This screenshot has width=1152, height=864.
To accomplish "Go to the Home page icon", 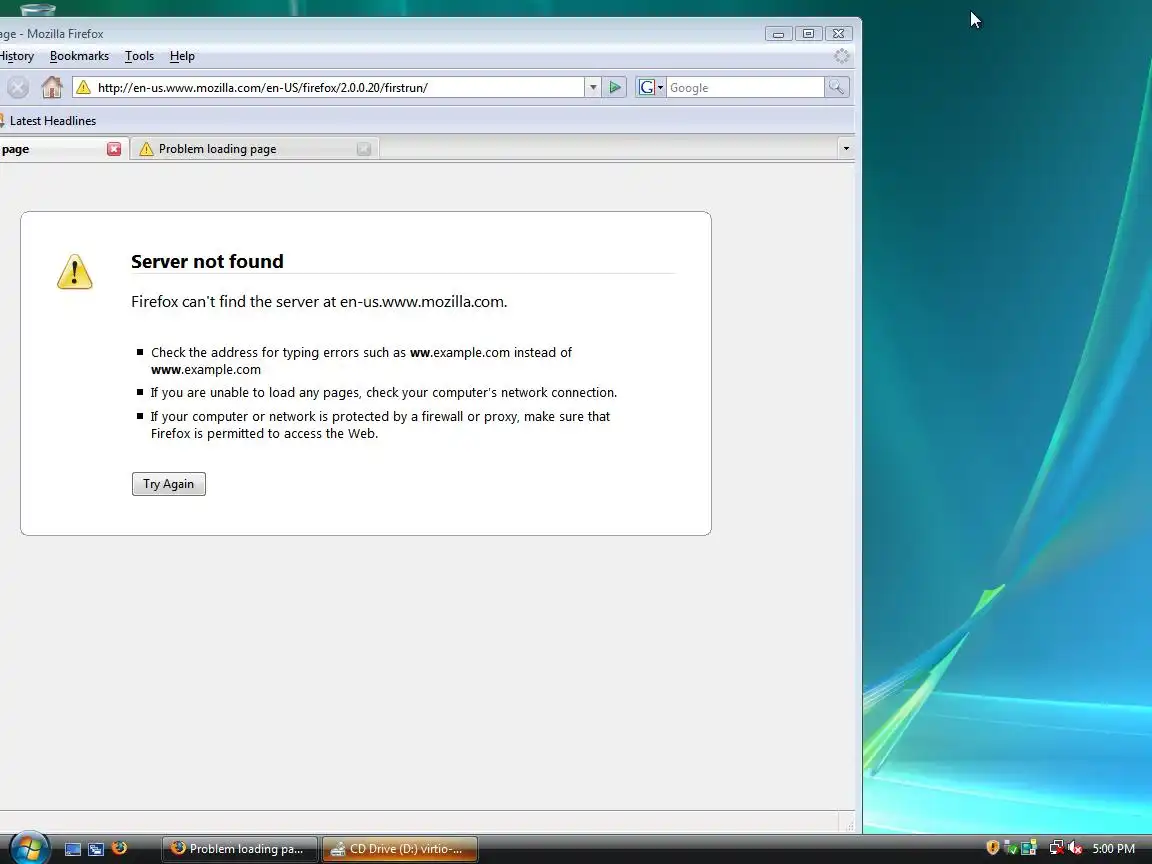I will coord(51,87).
